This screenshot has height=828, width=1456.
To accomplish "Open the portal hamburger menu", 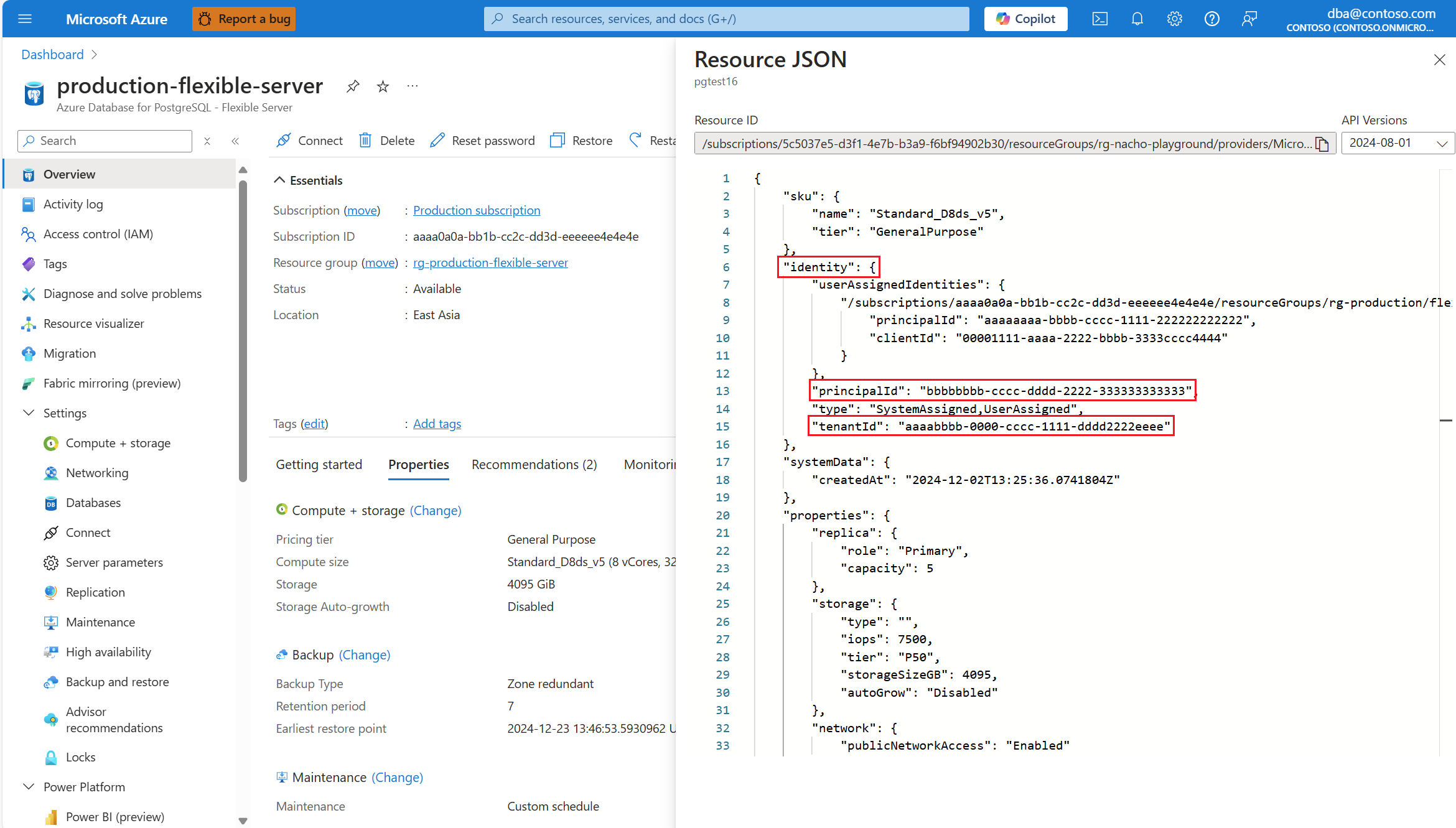I will point(25,19).
